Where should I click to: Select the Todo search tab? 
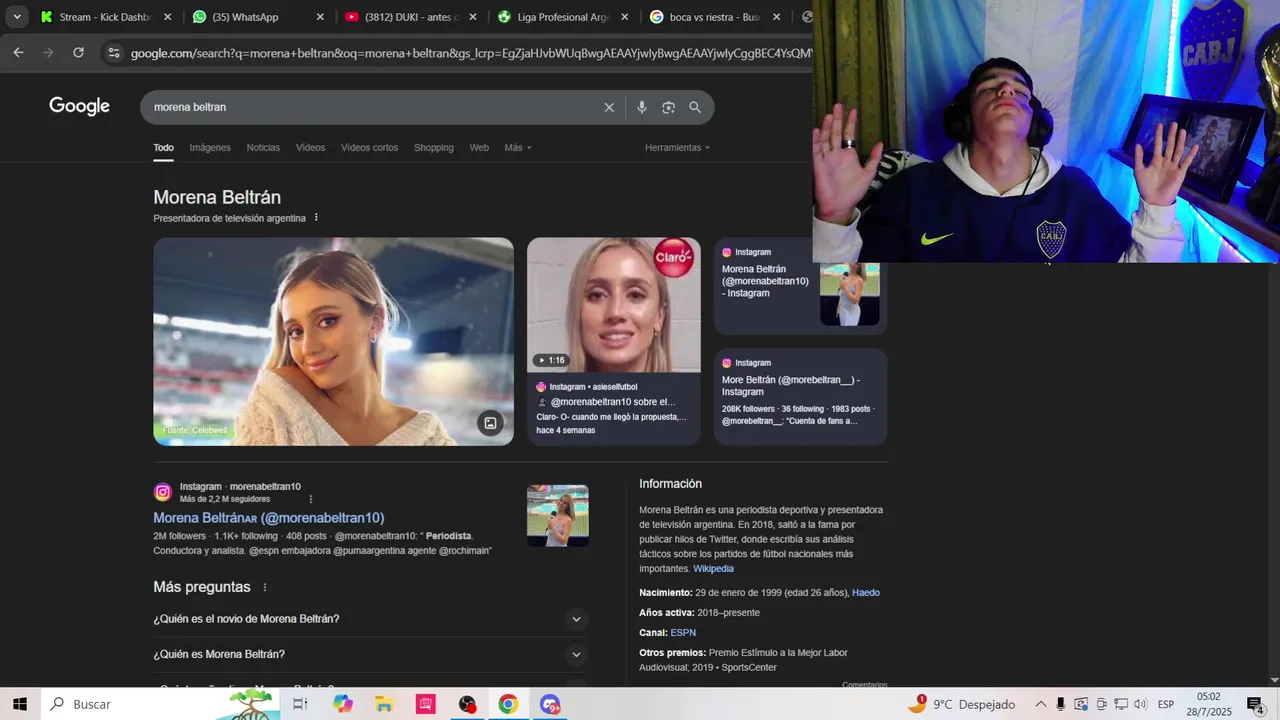(x=163, y=147)
